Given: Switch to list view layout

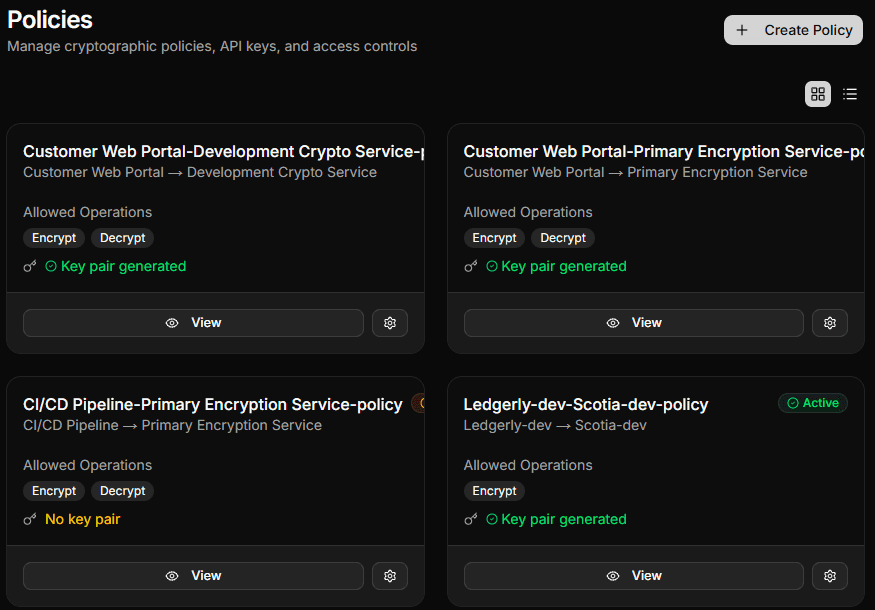Looking at the screenshot, I should [x=850, y=94].
